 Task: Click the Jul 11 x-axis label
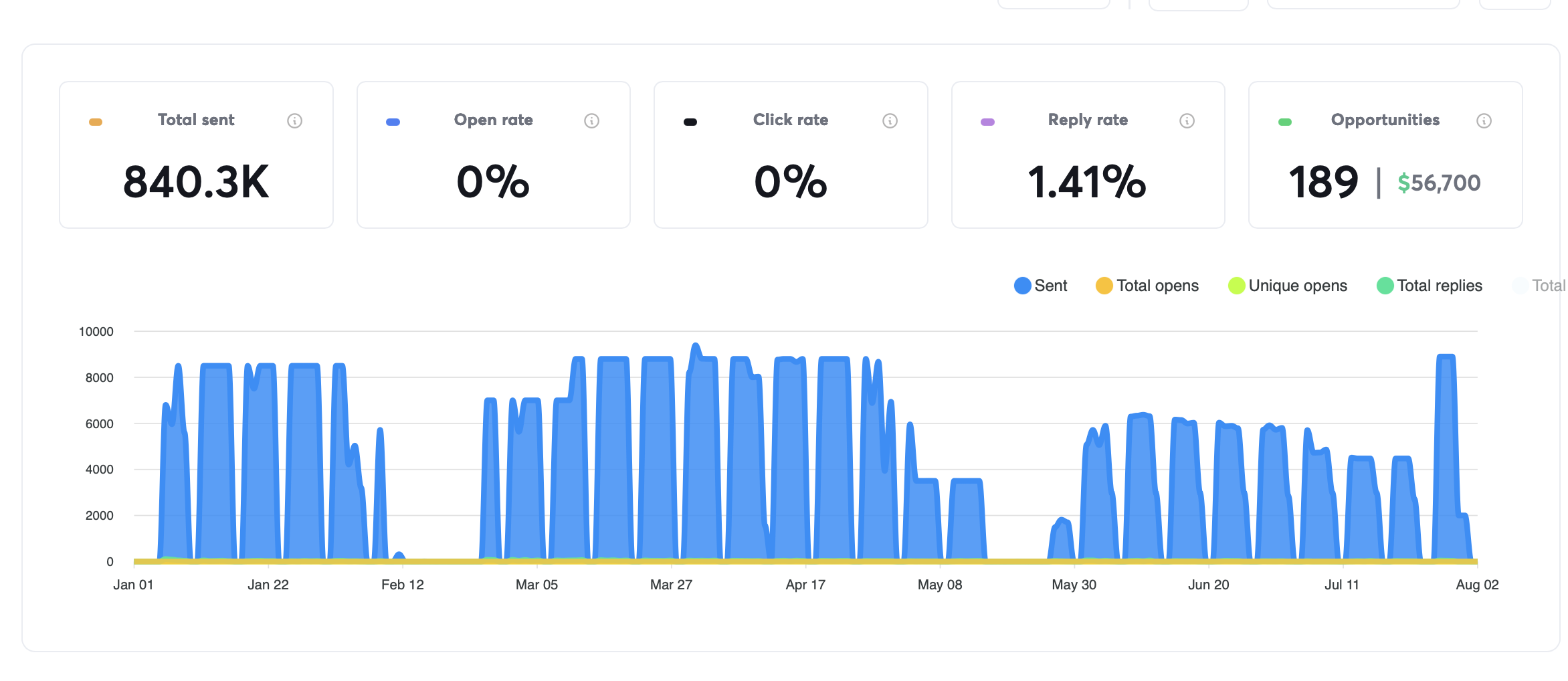point(1342,585)
